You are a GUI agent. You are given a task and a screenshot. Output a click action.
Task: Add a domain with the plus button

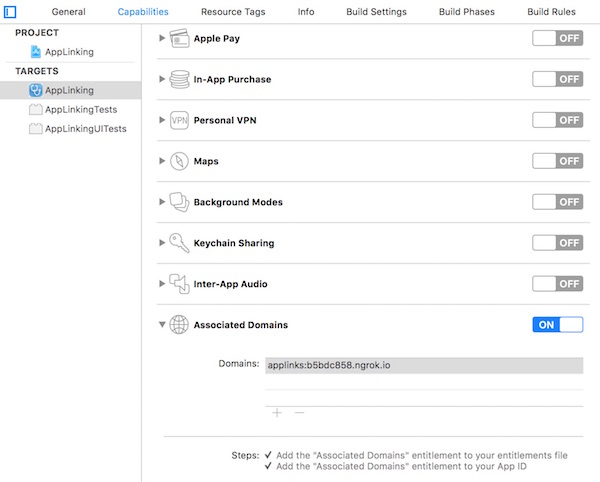click(277, 413)
